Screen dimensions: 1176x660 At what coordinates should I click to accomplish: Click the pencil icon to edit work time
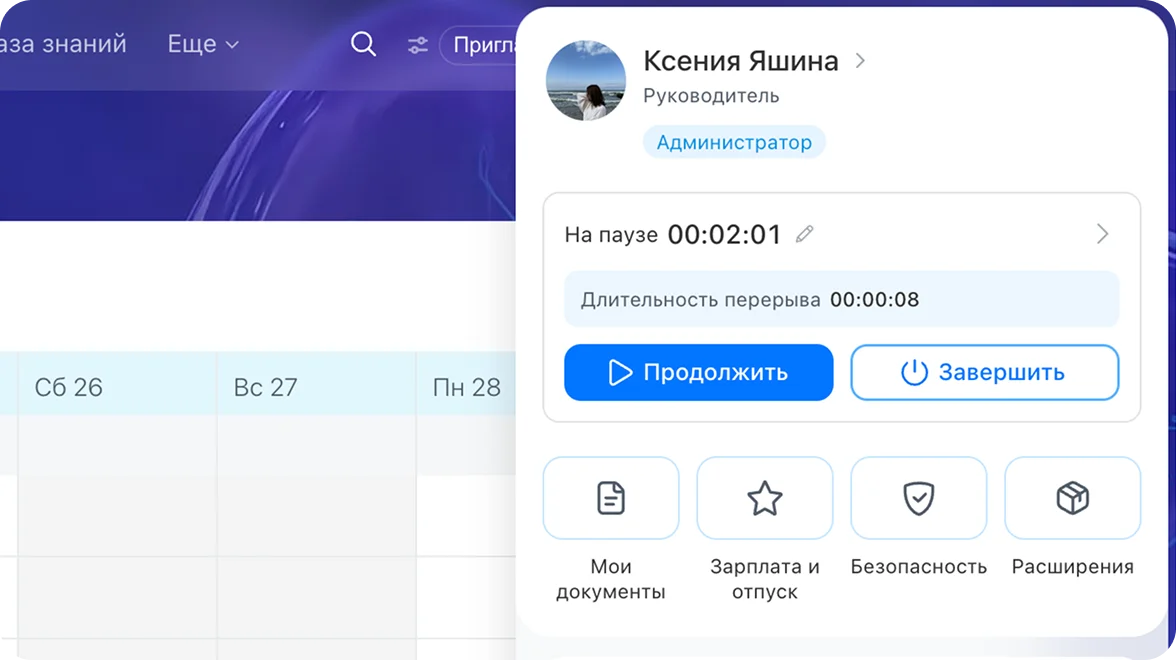point(805,234)
